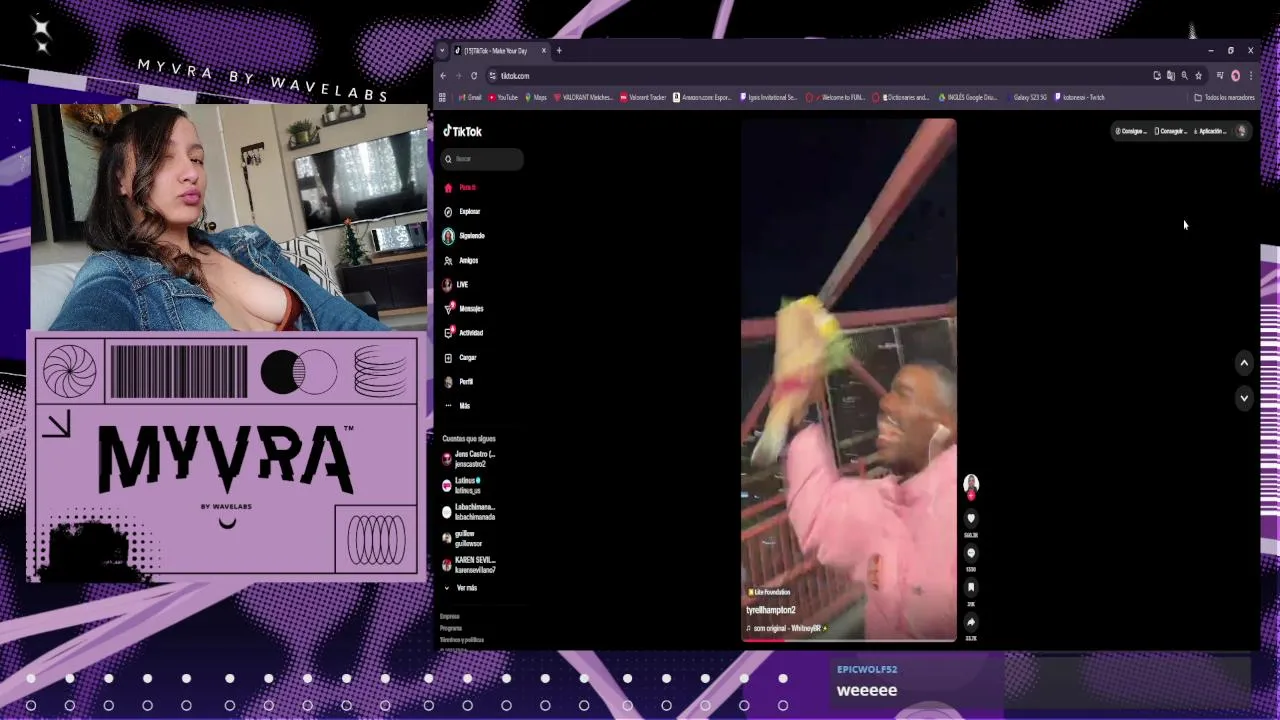Reload the tiktok.com page

point(474,76)
